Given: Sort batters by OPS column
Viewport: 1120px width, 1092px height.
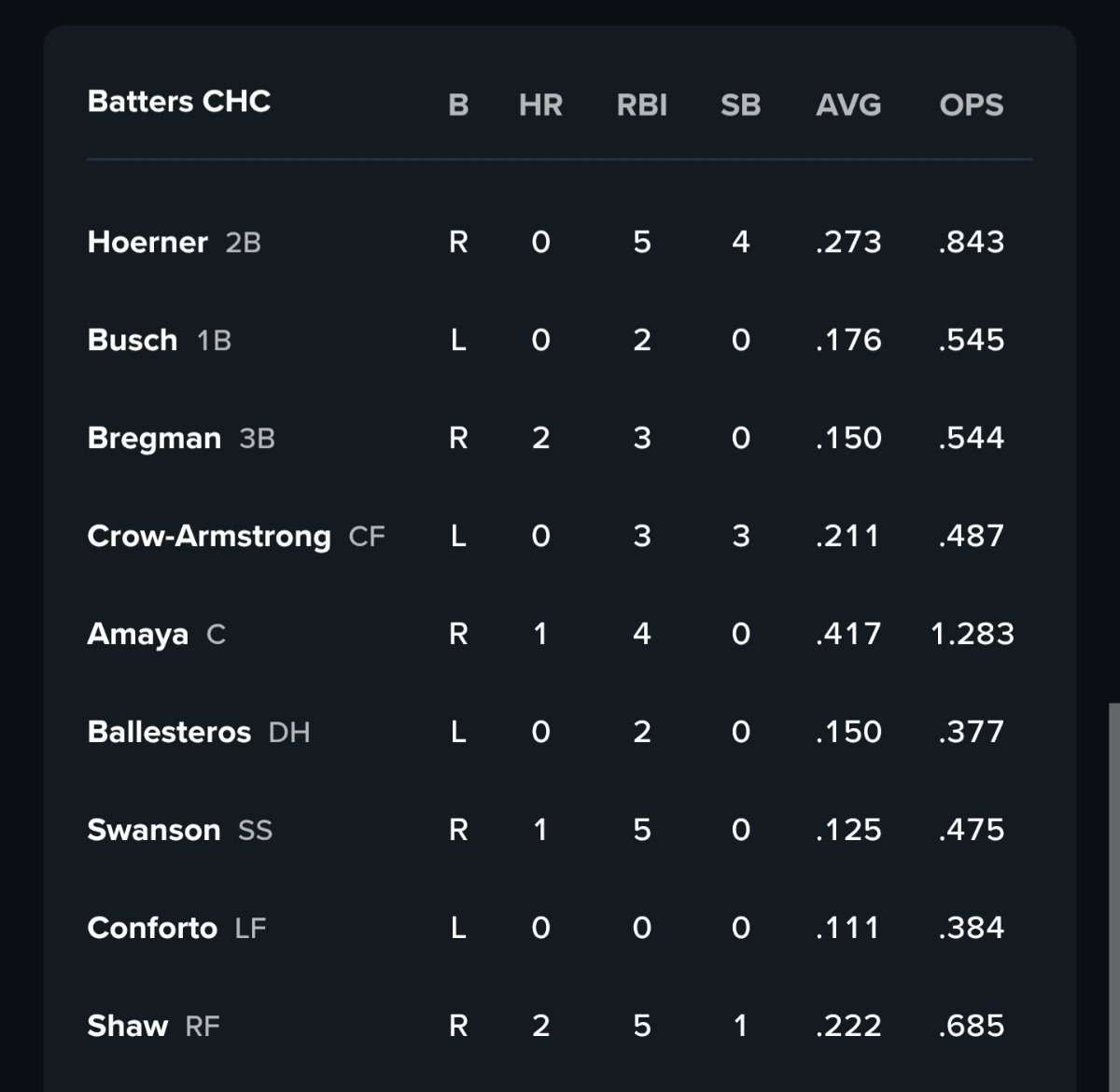Looking at the screenshot, I should pyautogui.click(x=971, y=105).
